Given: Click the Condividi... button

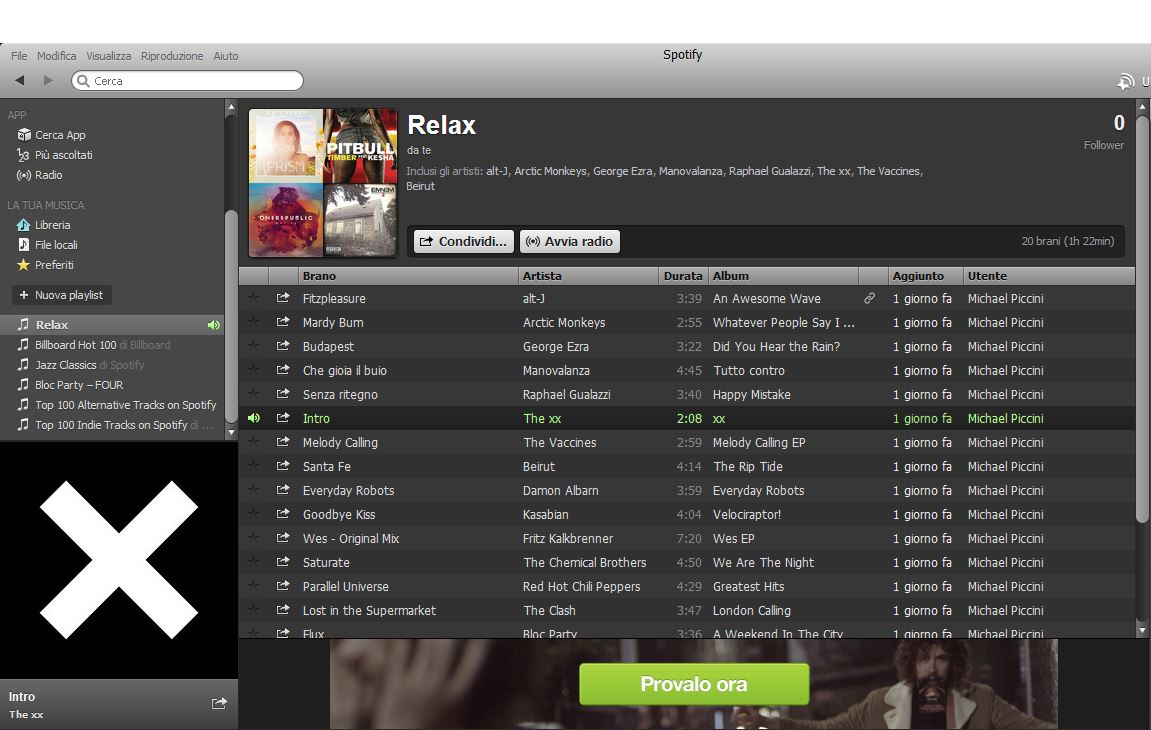Looking at the screenshot, I should (464, 242).
